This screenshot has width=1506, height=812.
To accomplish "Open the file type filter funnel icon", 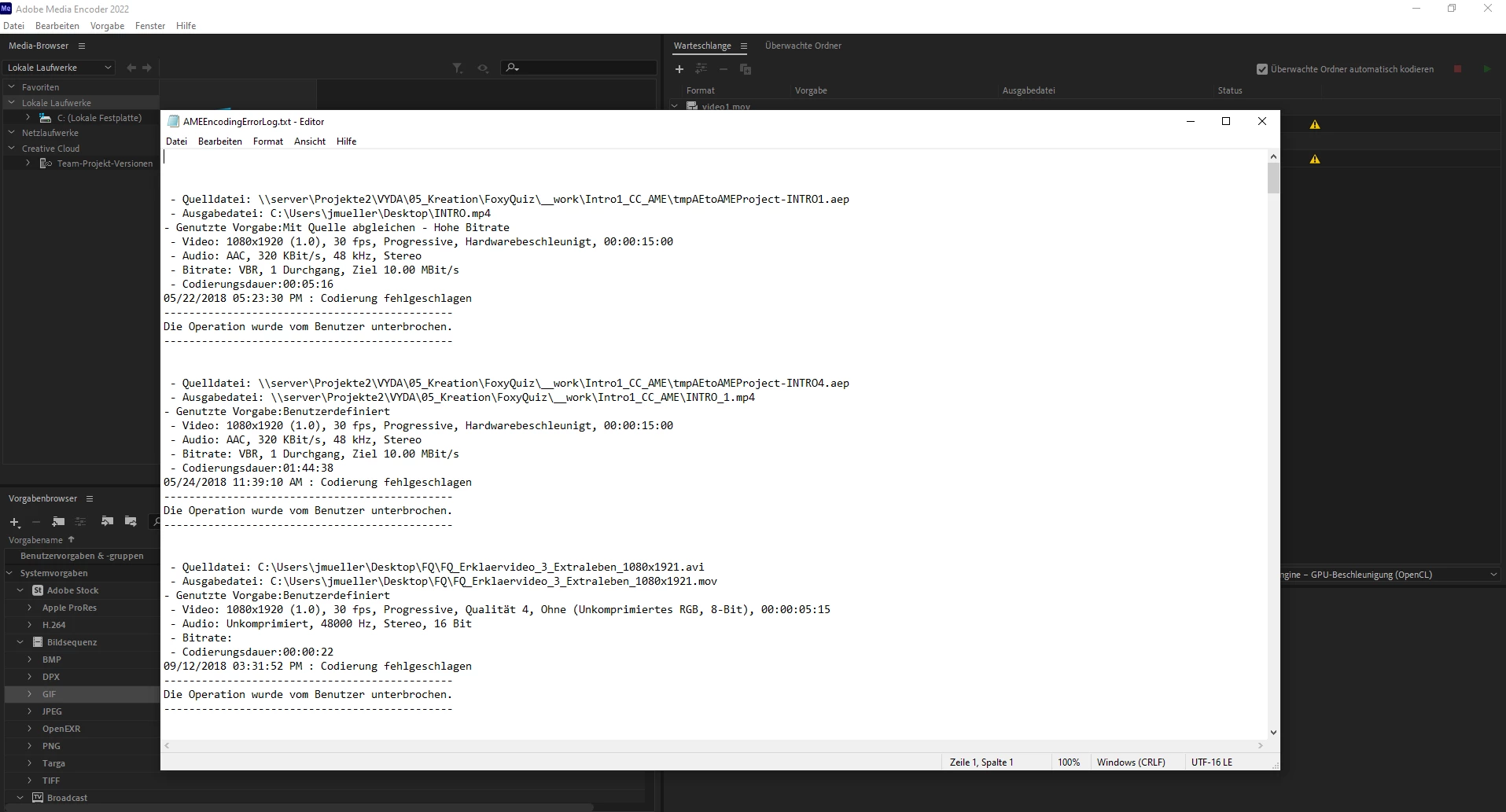I will [458, 68].
